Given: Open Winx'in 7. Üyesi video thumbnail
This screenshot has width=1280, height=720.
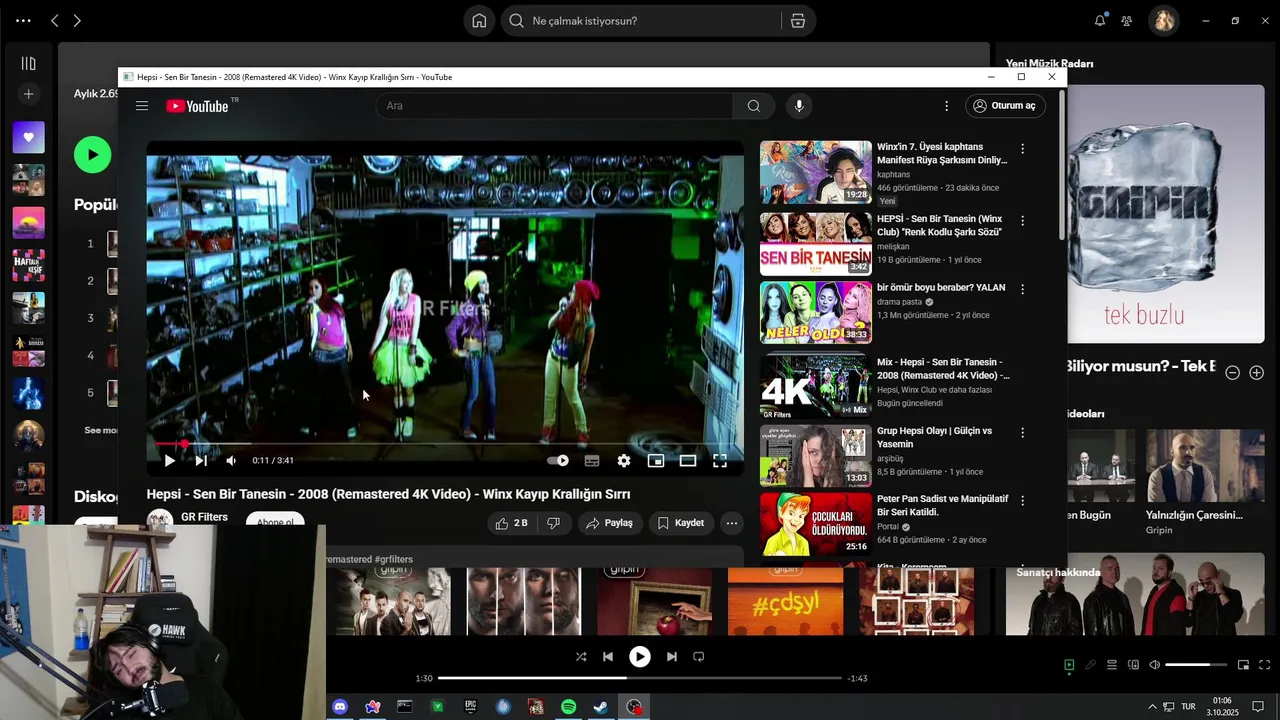Looking at the screenshot, I should [x=816, y=172].
